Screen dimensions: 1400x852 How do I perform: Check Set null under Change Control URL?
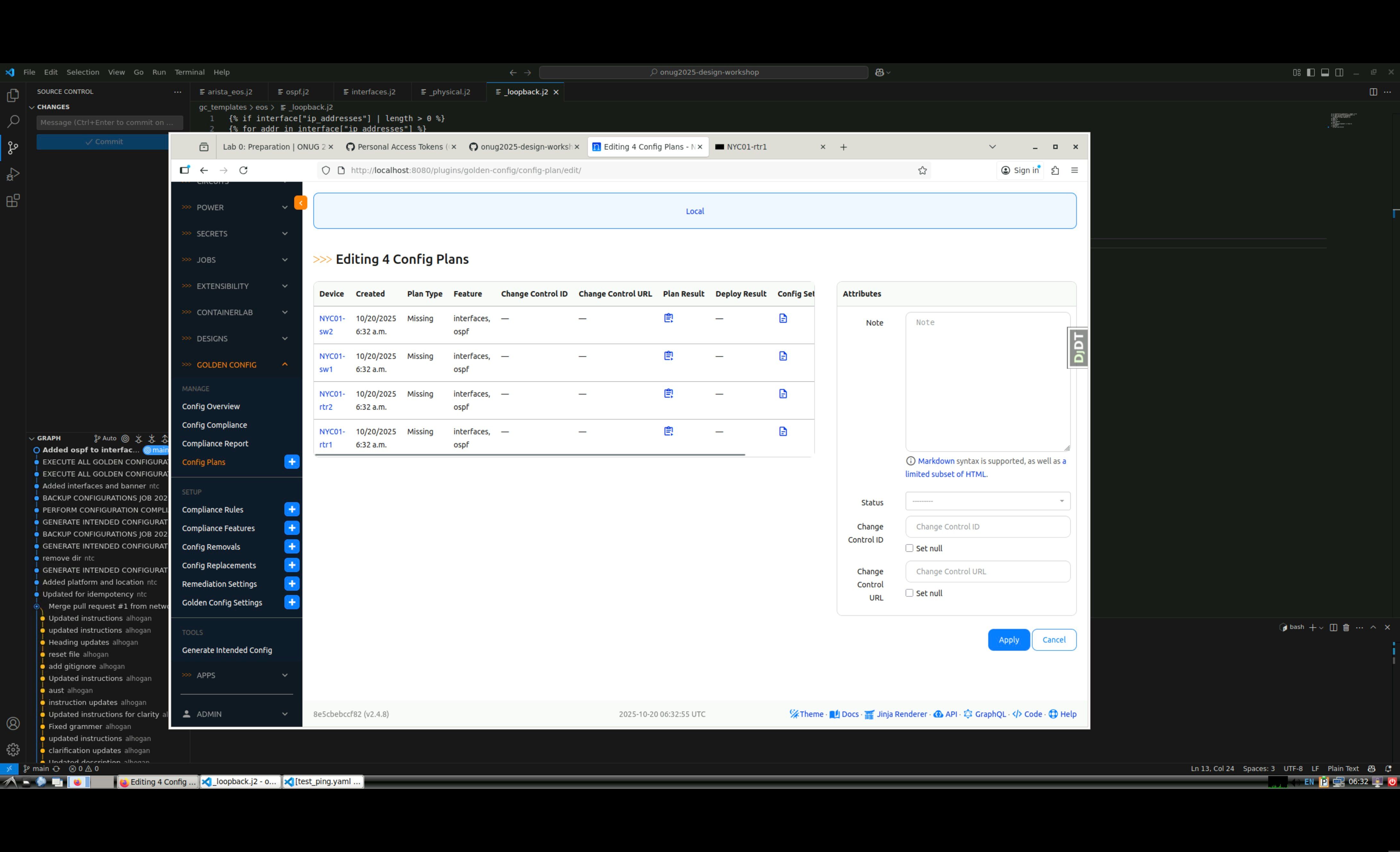[909, 593]
